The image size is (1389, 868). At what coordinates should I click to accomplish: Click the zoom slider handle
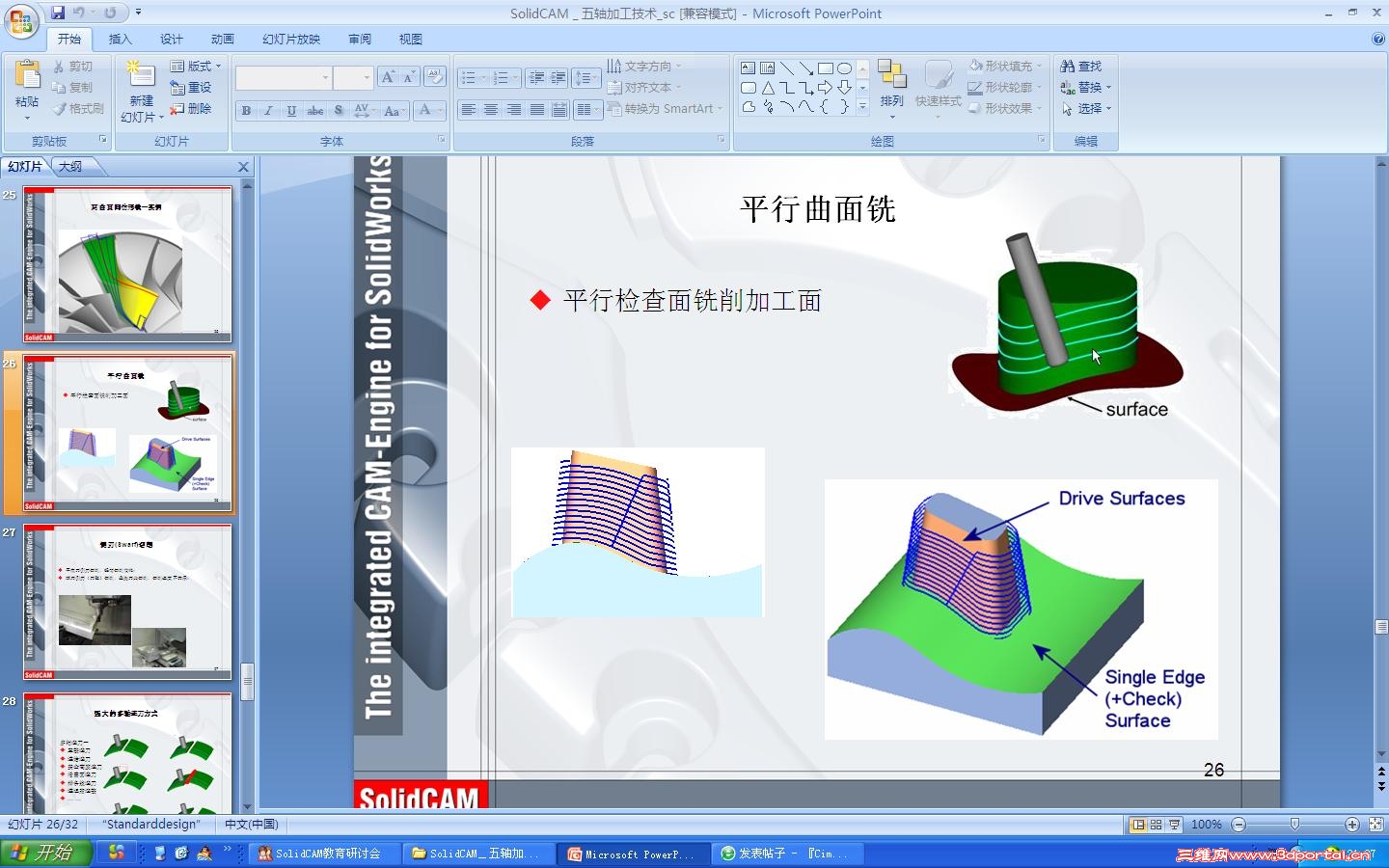point(1294,825)
